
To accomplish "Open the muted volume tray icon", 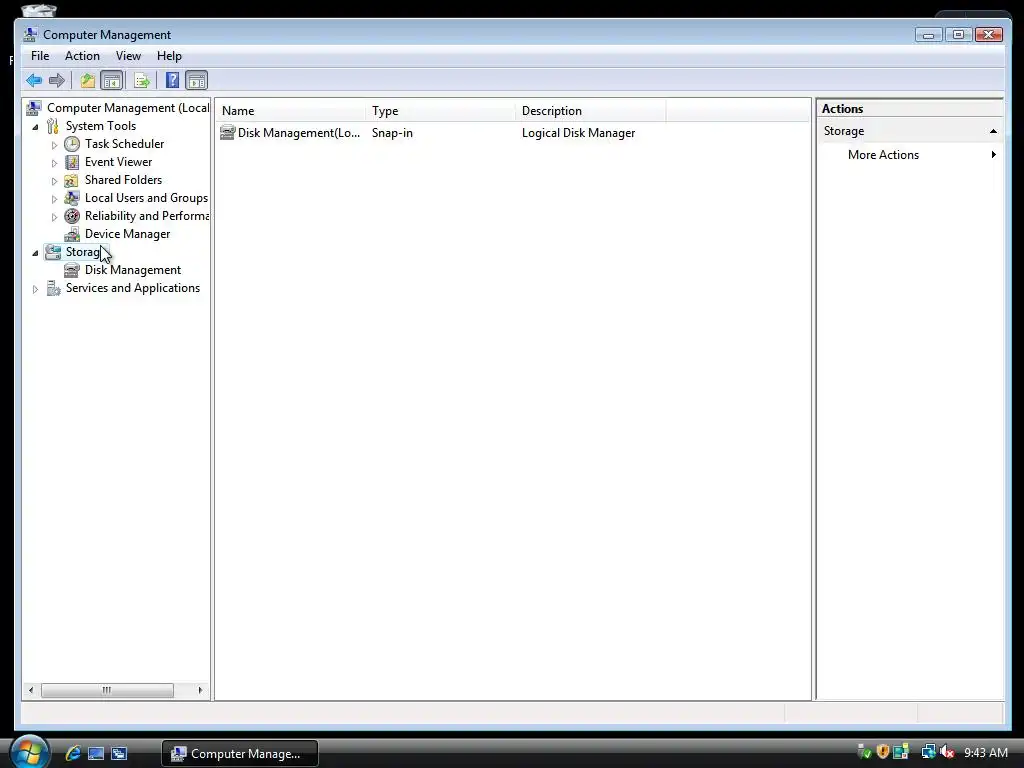I will [947, 752].
